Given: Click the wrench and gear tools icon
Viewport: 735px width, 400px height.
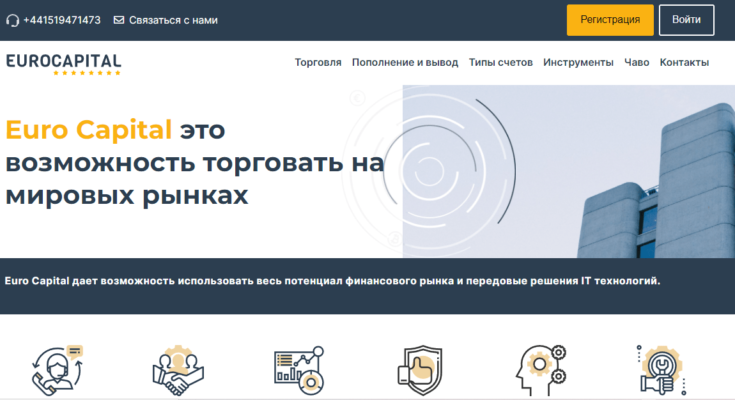Looking at the screenshot, I should coord(662,370).
